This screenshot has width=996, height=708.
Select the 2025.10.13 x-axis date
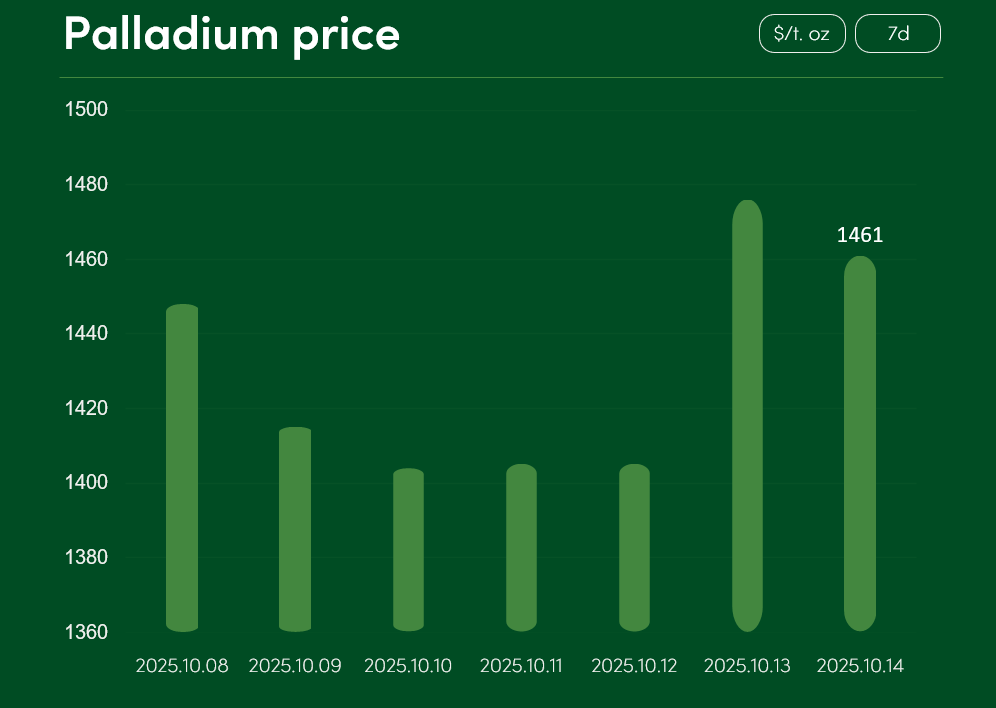pos(747,666)
